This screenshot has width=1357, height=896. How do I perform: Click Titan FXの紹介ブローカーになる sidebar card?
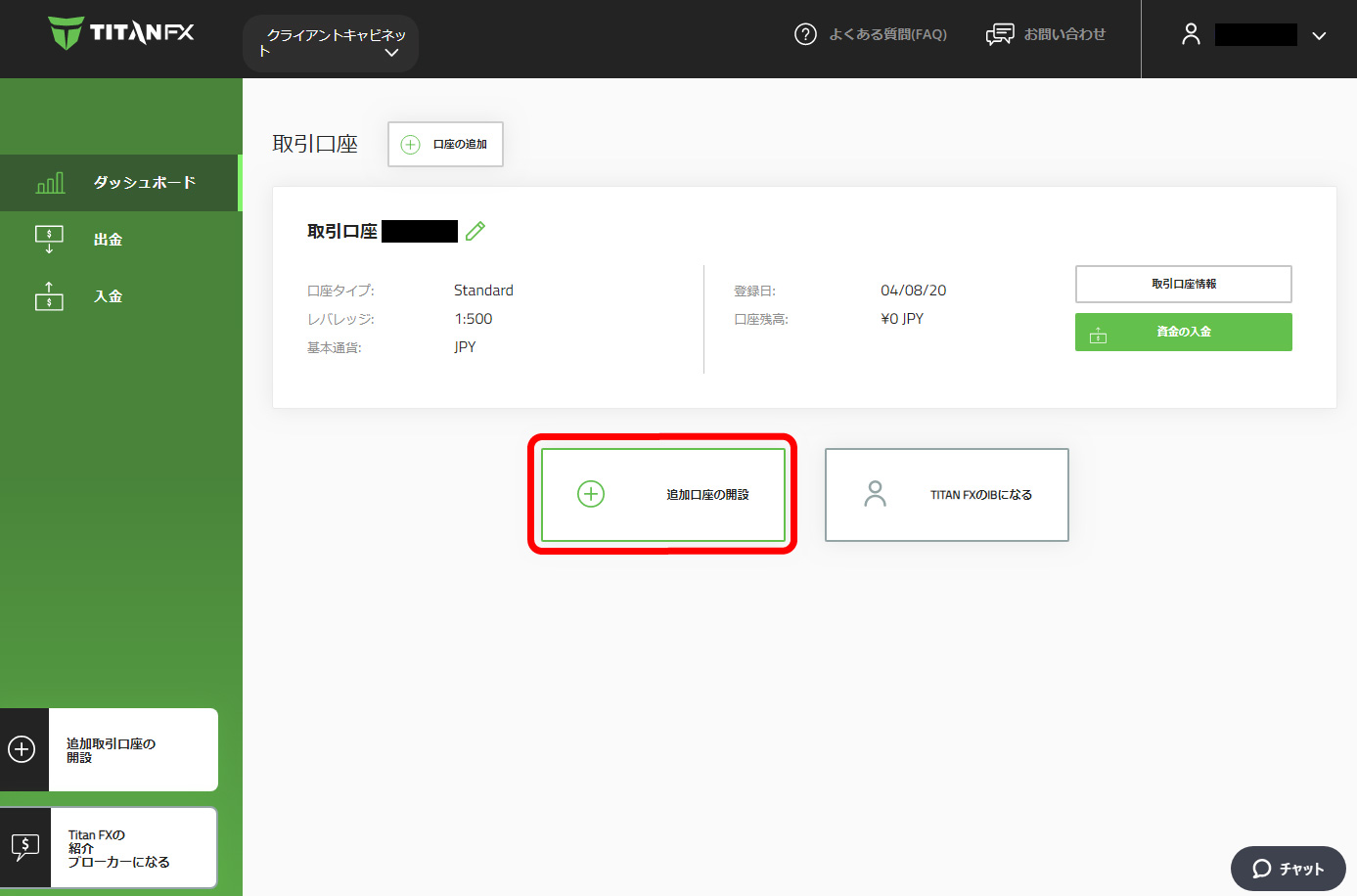109,848
